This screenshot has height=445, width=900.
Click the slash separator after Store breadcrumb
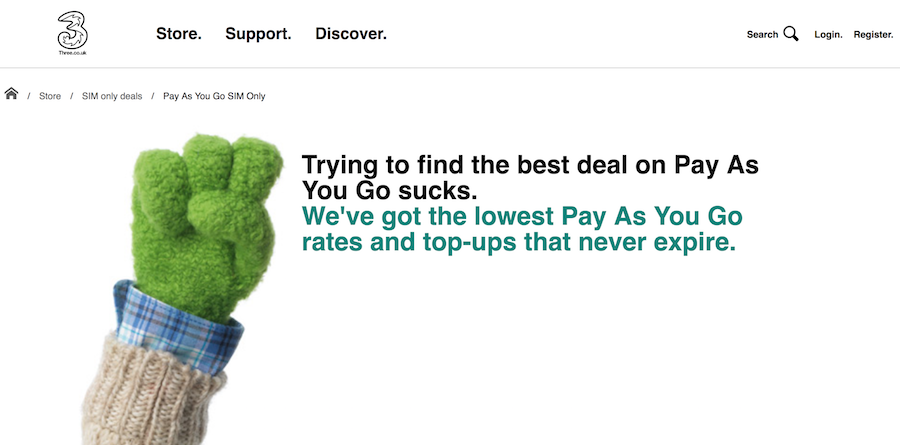72,96
